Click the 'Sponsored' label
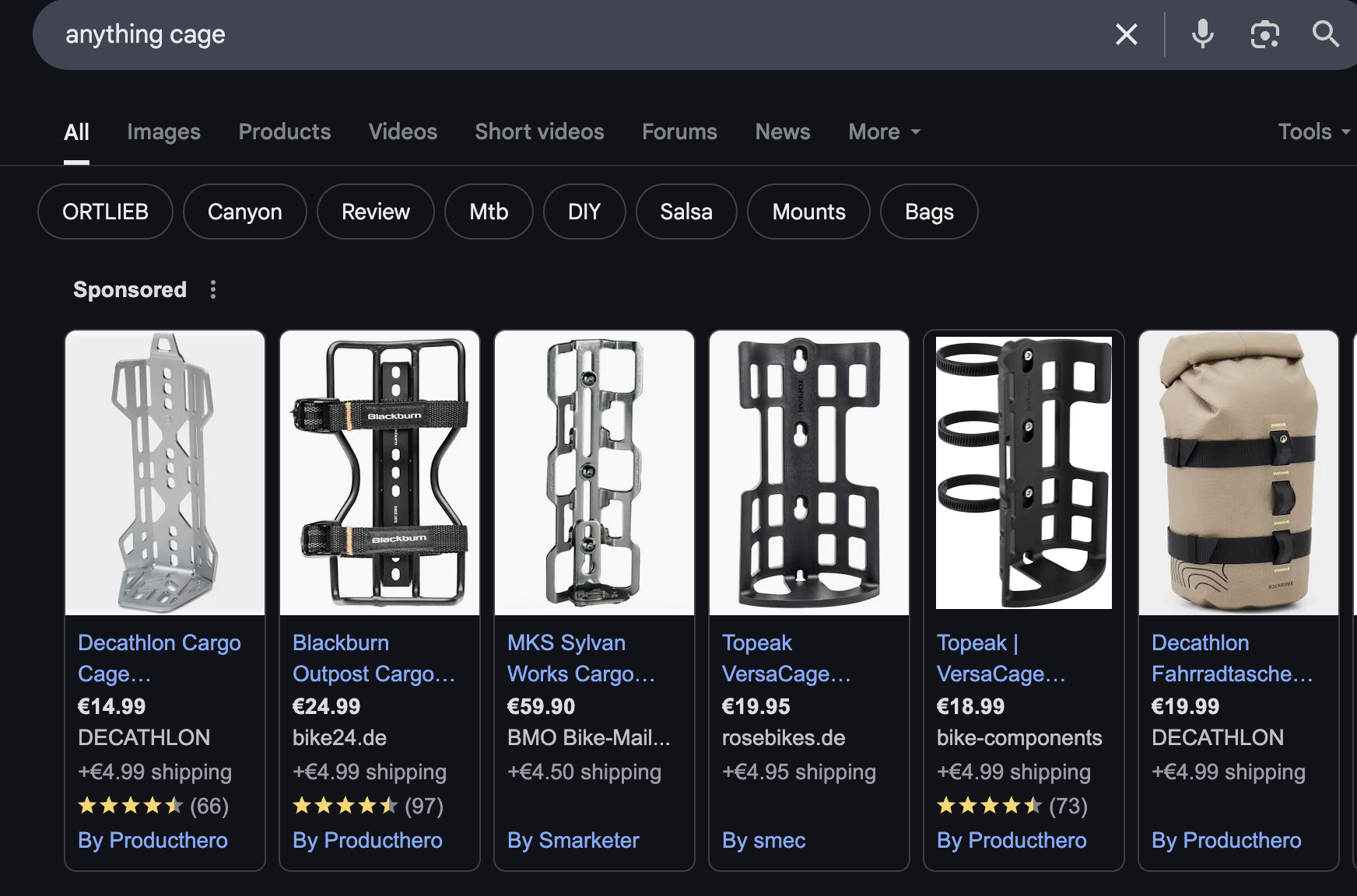 click(130, 289)
